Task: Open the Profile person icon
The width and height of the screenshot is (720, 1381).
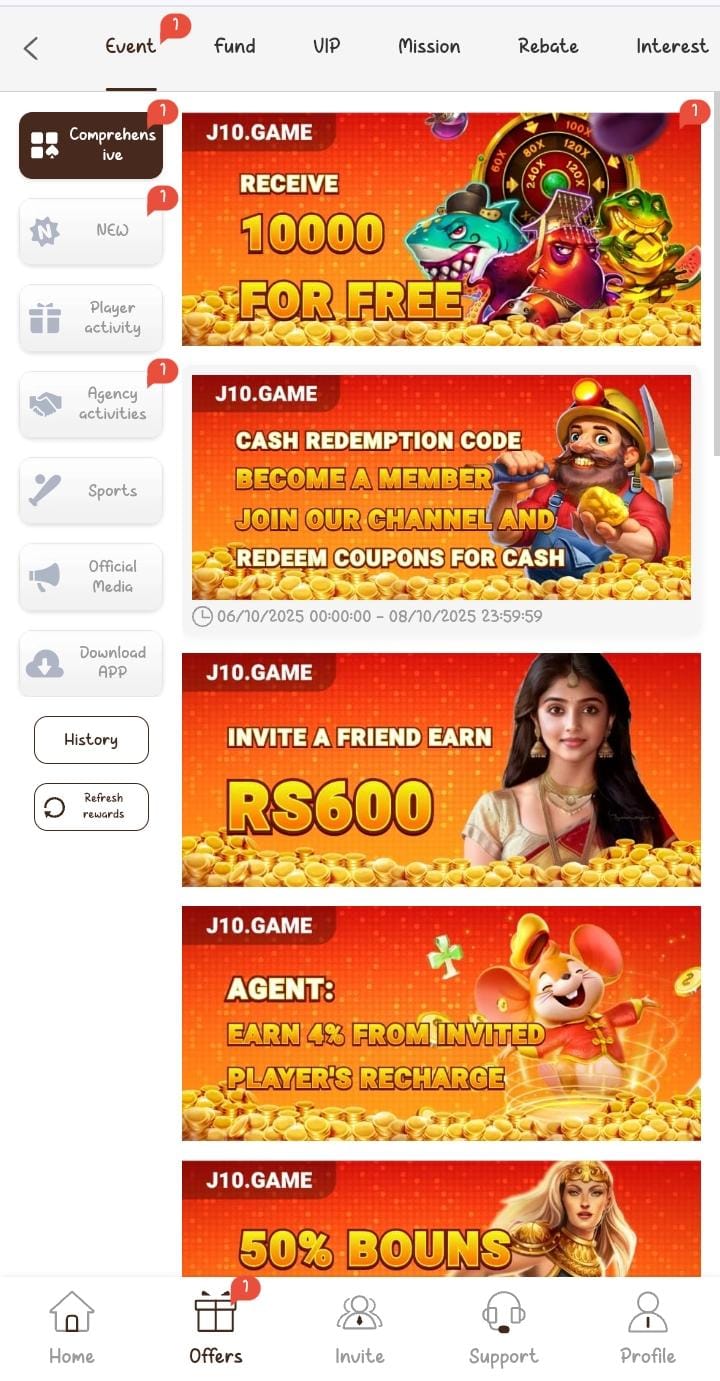Action: pos(647,1312)
